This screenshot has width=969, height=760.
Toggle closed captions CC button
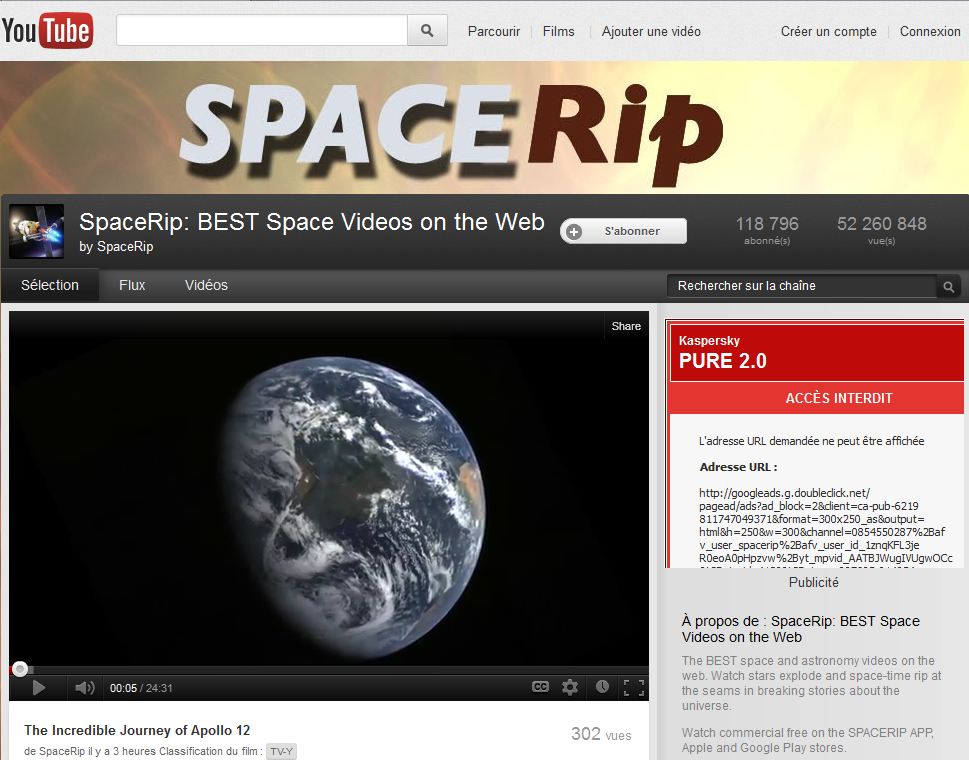tap(540, 687)
